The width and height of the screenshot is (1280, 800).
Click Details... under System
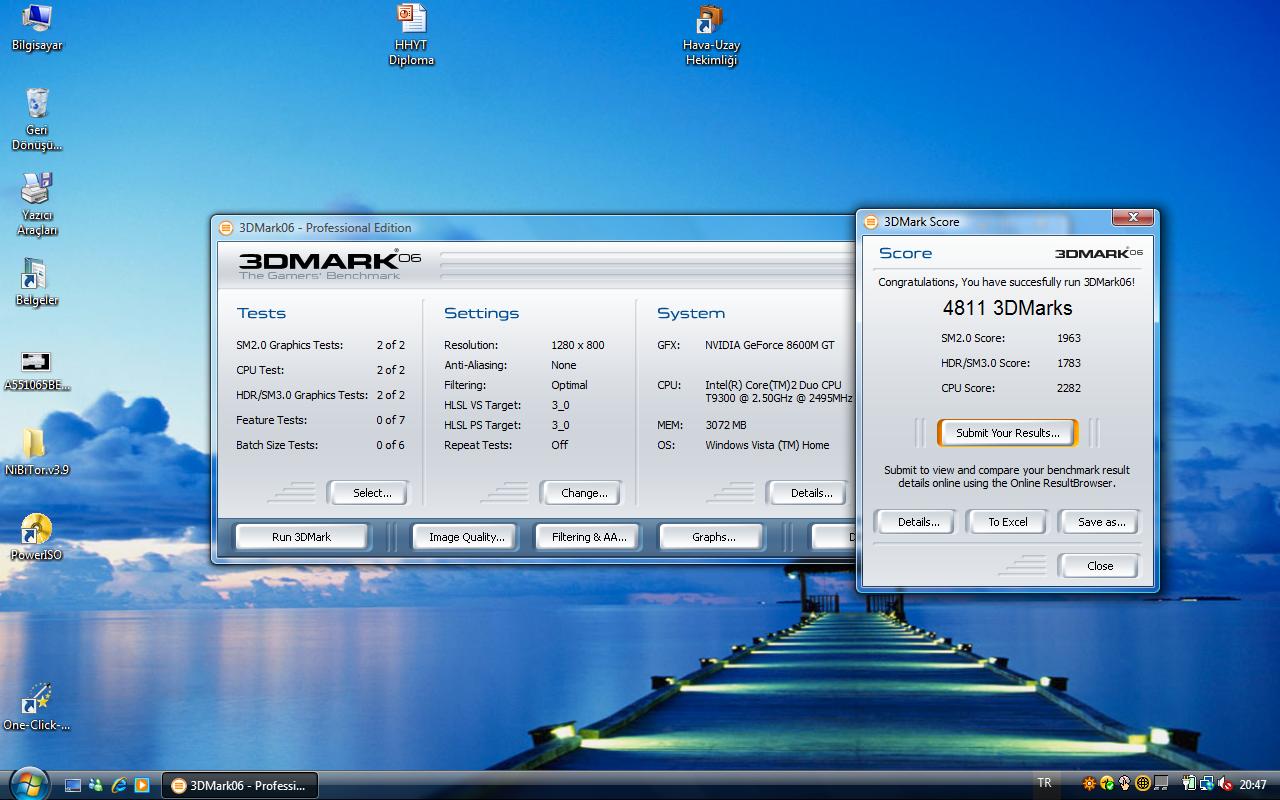click(808, 493)
